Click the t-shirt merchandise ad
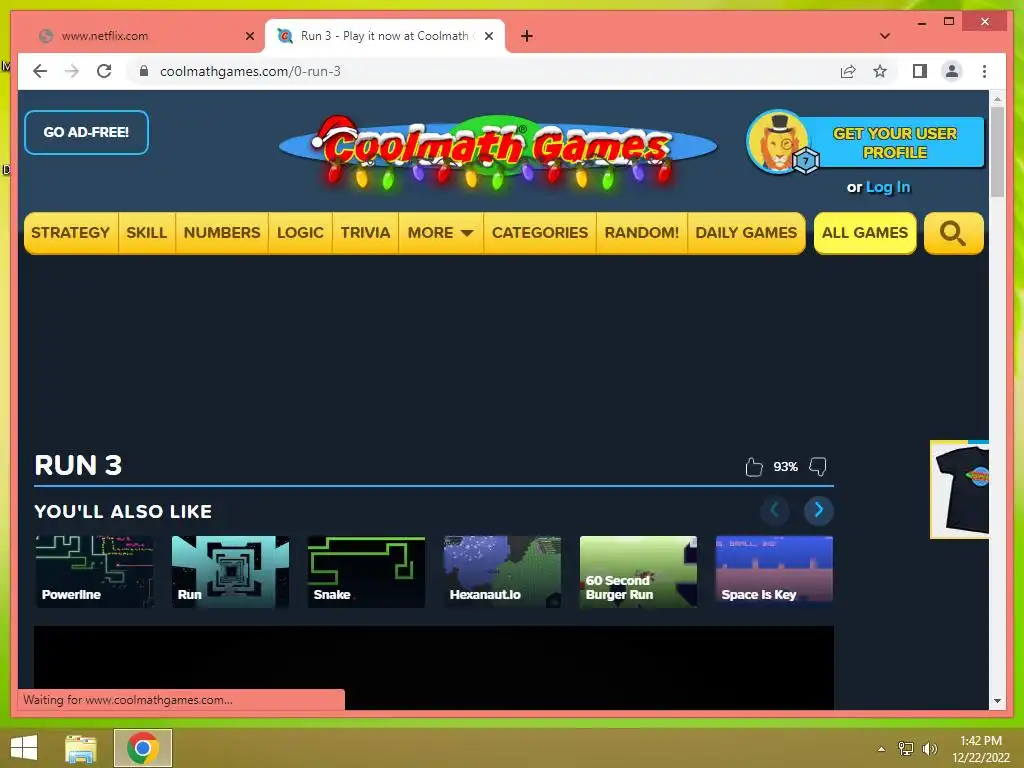 click(960, 490)
